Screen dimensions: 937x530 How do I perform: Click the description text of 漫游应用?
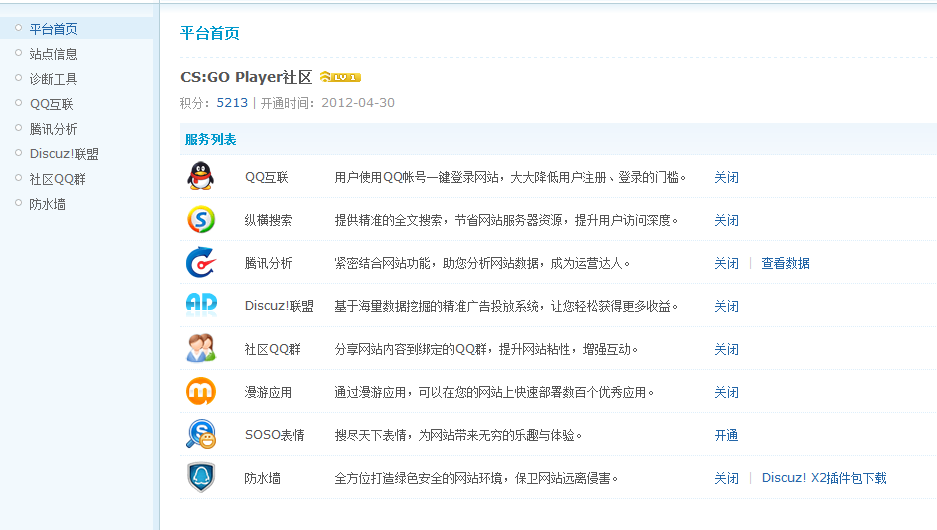494,393
